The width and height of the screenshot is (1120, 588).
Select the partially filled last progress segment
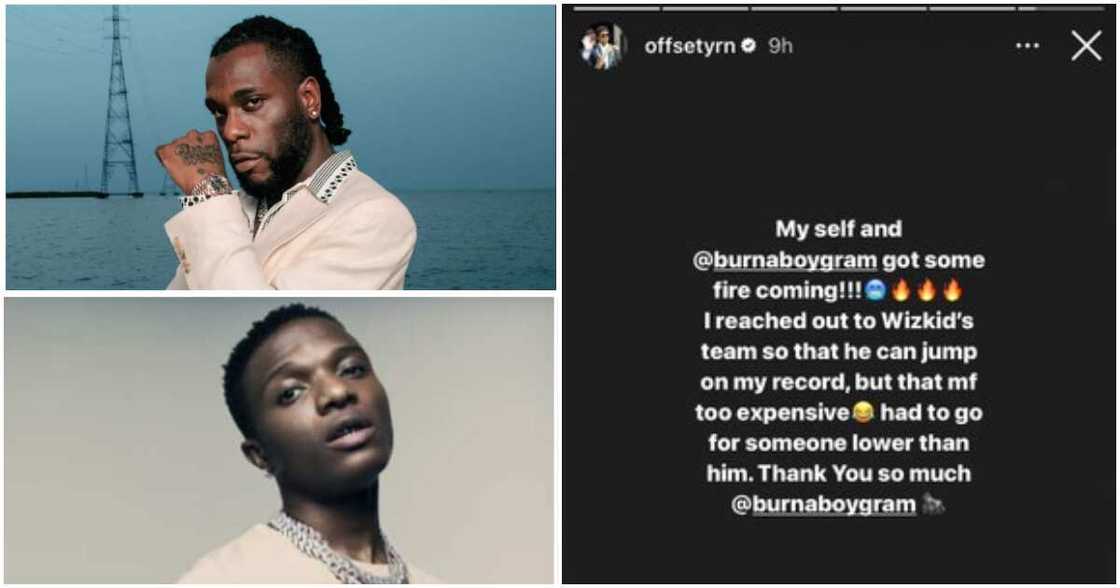1061,9
